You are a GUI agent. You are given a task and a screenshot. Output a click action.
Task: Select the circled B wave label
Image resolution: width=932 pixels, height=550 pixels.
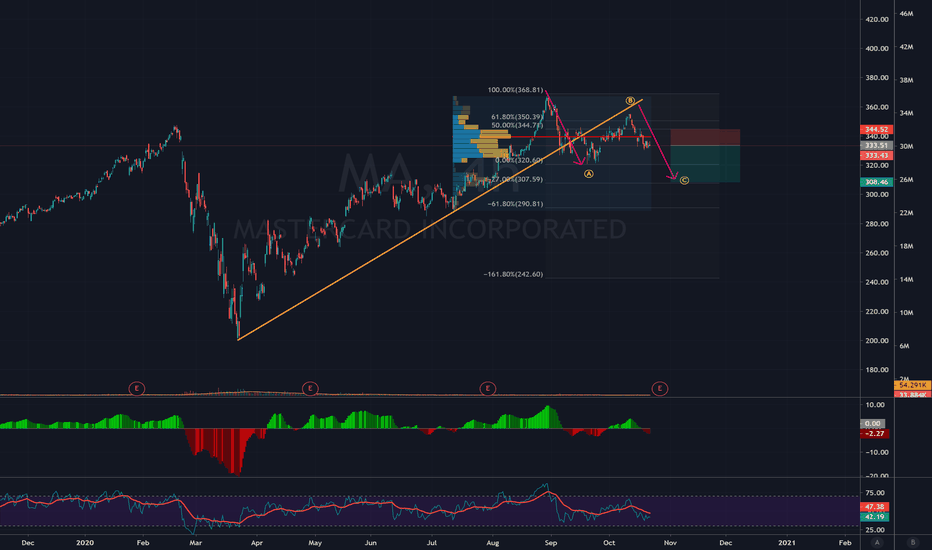[630, 100]
